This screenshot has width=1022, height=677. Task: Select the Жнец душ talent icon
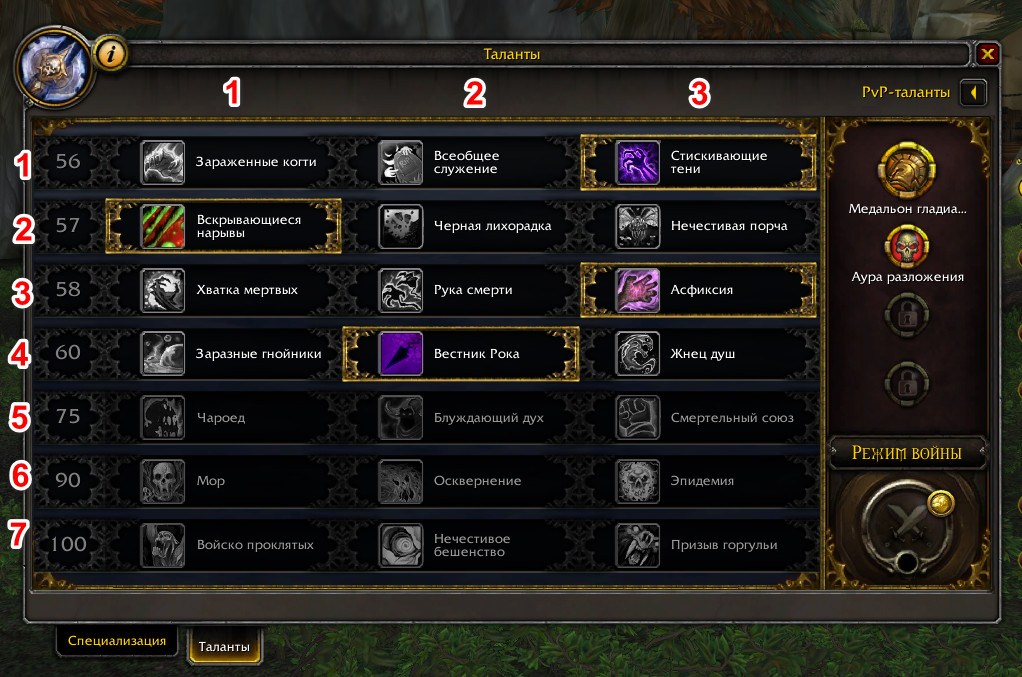(637, 354)
